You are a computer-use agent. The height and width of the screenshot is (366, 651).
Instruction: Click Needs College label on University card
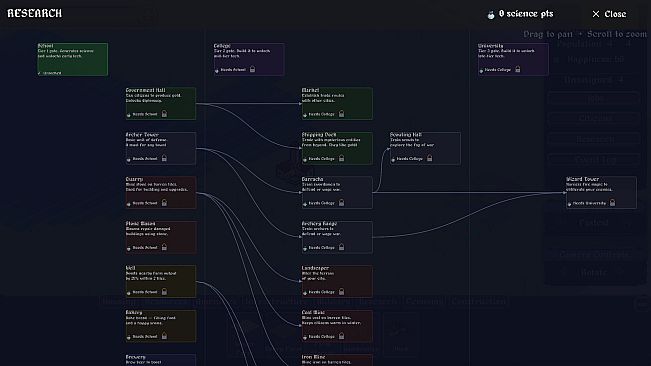497,70
